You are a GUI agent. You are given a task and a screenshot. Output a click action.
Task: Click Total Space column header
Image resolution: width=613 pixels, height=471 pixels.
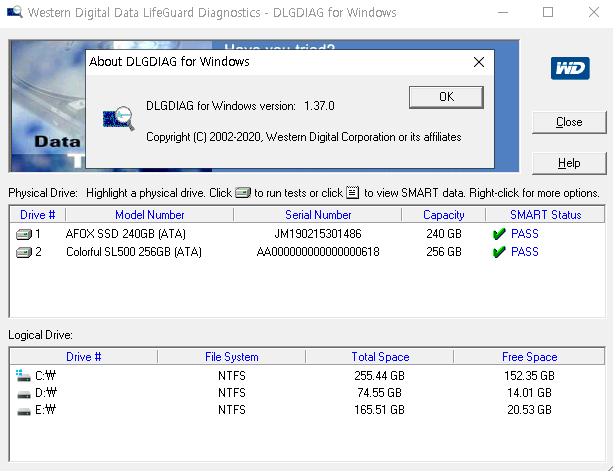pos(380,356)
